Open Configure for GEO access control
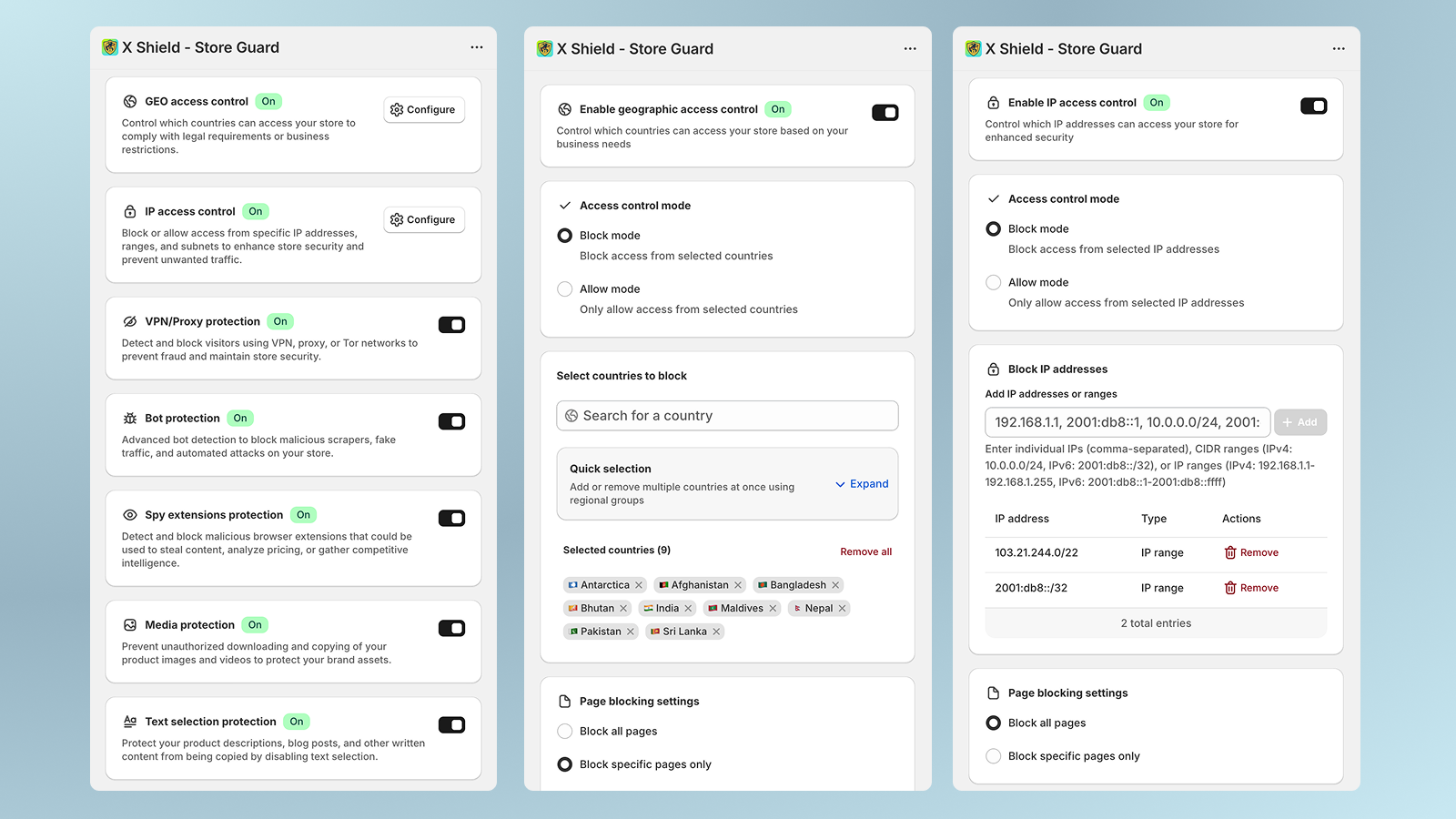This screenshot has width=1456, height=819. coord(424,110)
